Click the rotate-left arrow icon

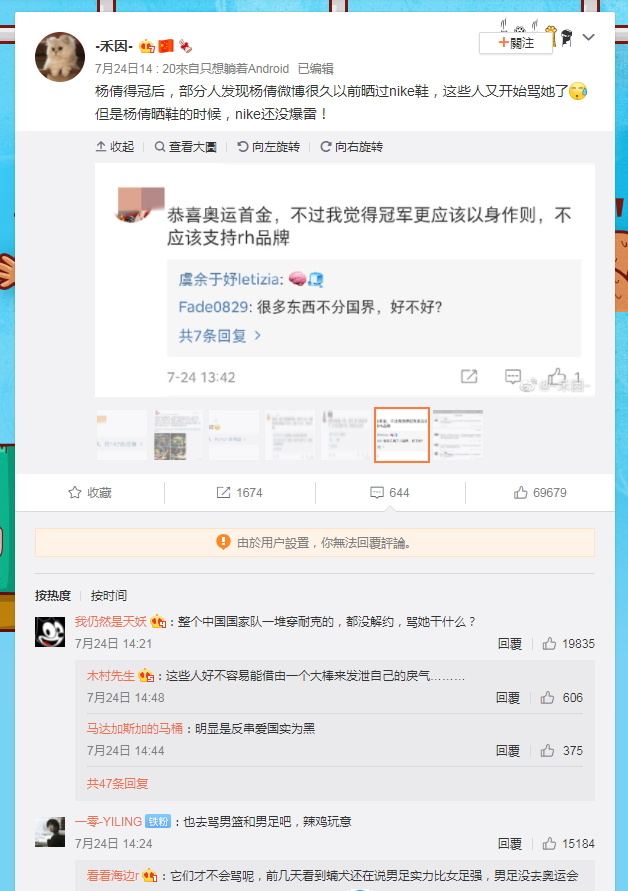coord(243,147)
